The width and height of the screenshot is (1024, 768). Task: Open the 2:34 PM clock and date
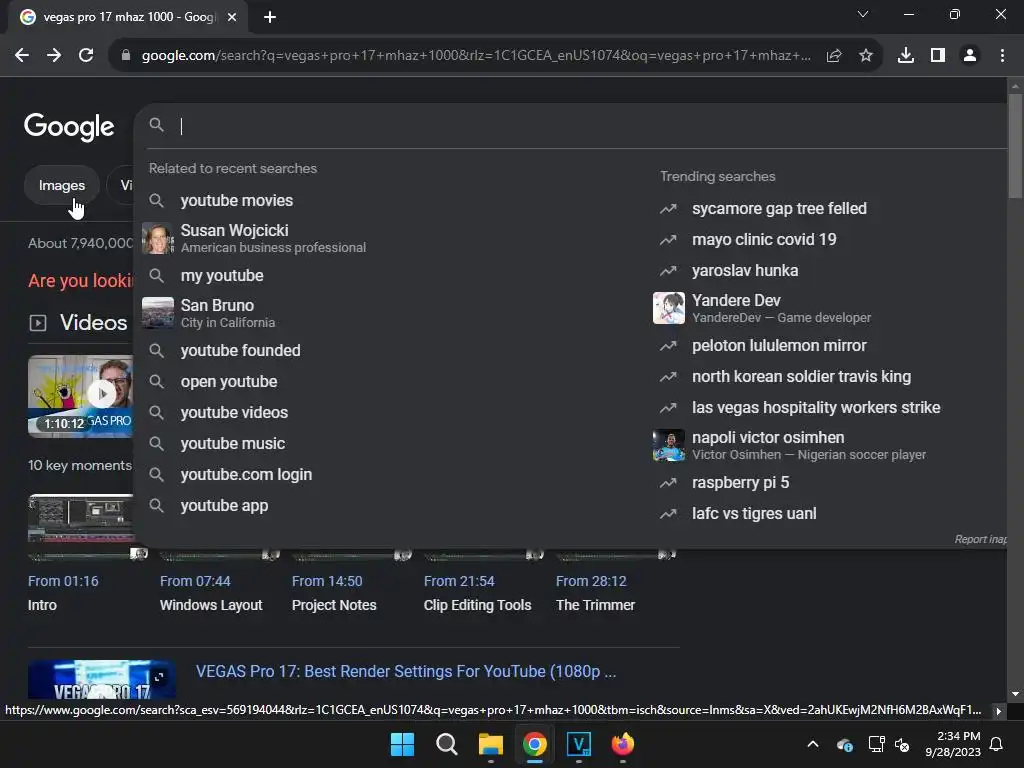[x=953, y=744]
